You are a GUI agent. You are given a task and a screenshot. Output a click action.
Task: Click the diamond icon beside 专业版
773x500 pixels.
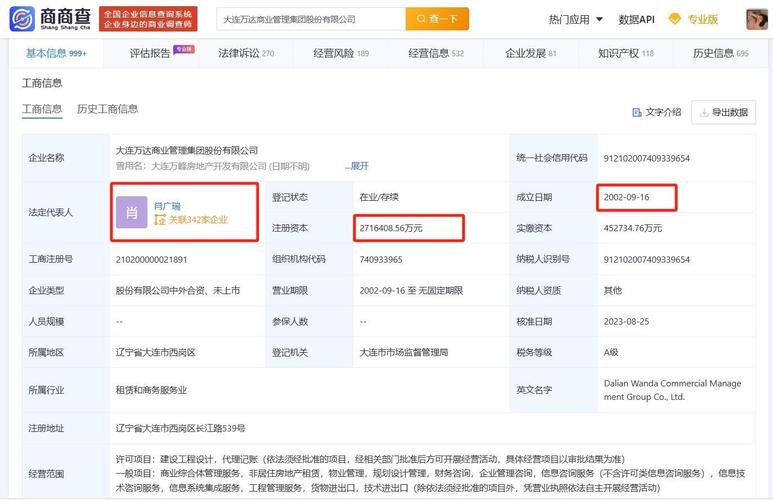[x=674, y=19]
